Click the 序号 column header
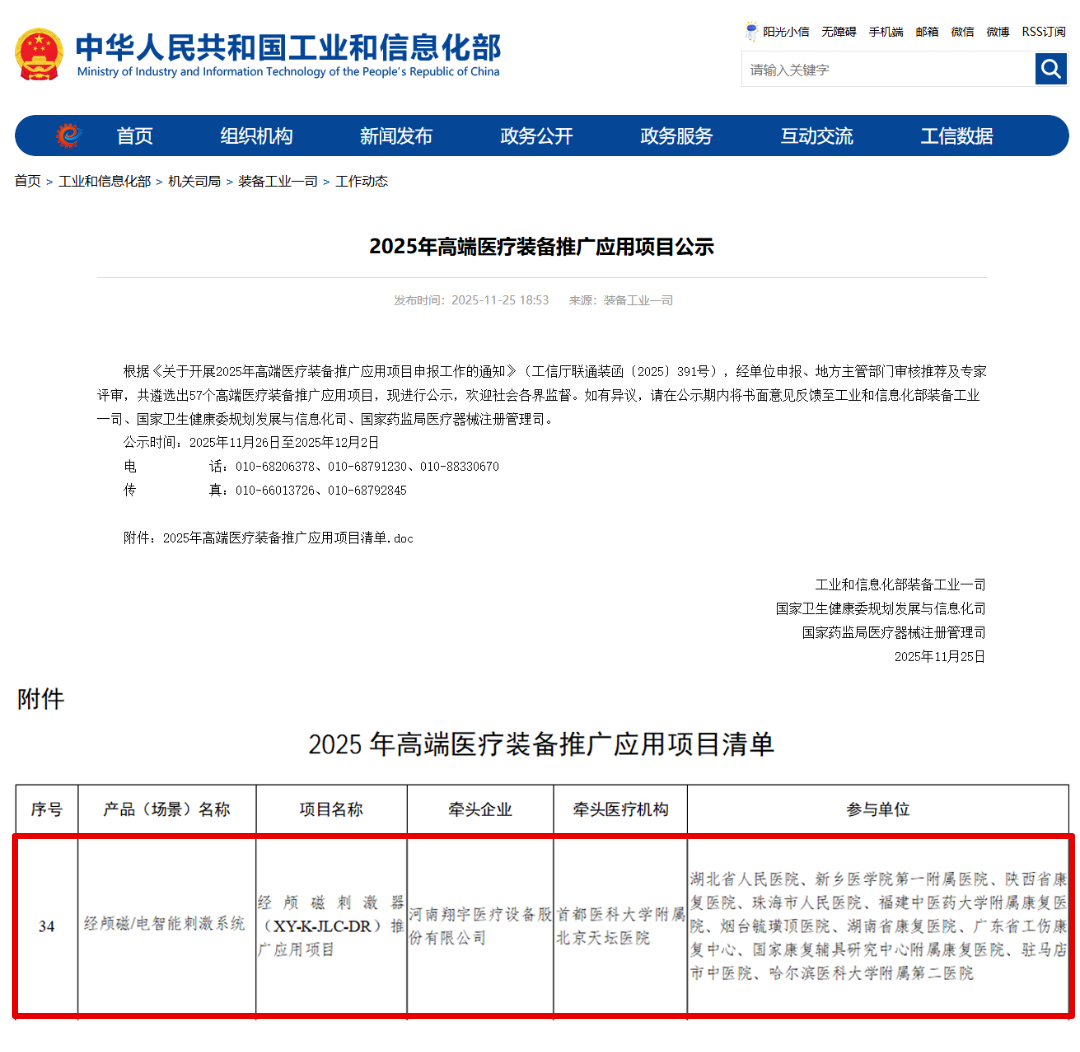 pos(47,809)
